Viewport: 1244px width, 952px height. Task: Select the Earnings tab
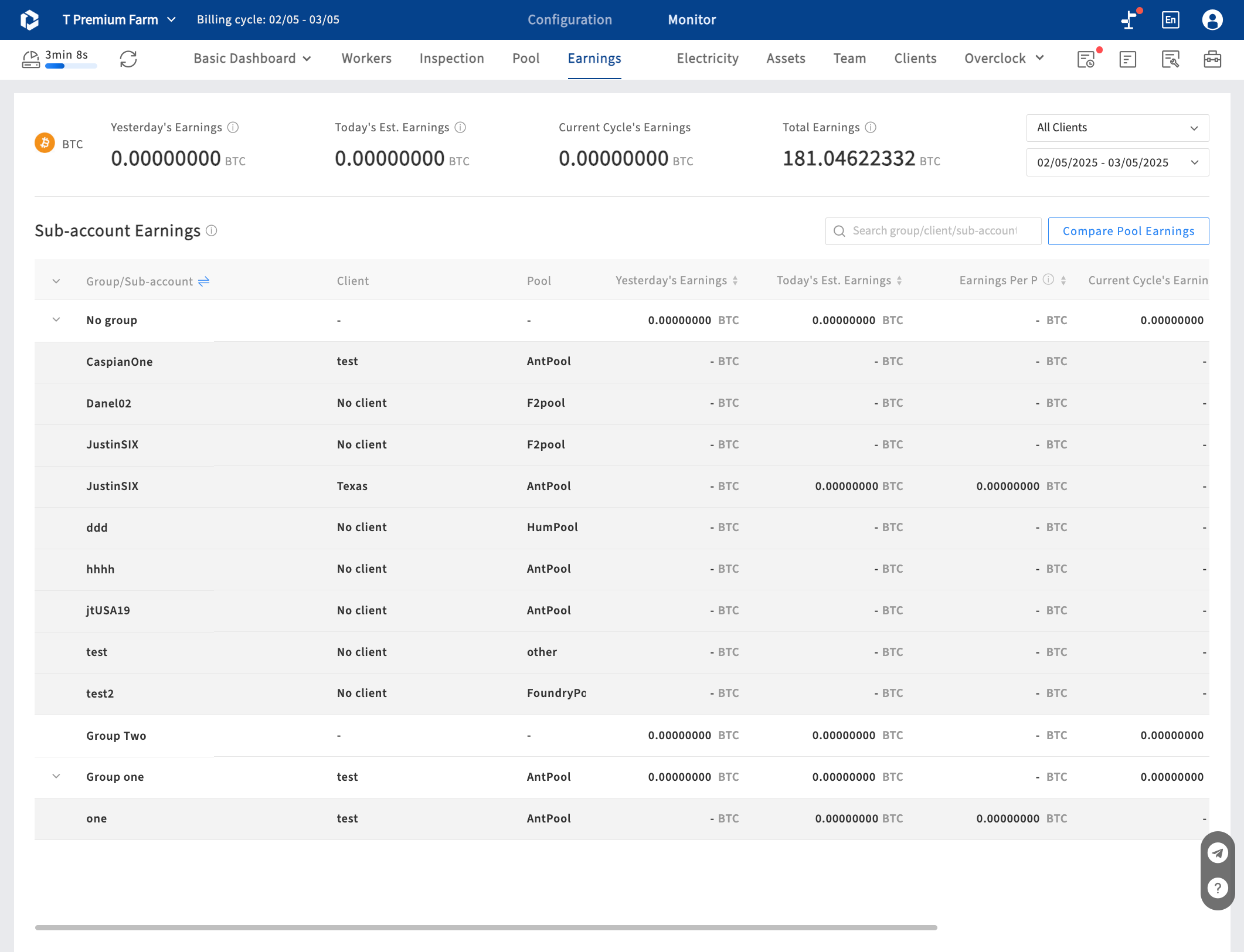tap(594, 59)
